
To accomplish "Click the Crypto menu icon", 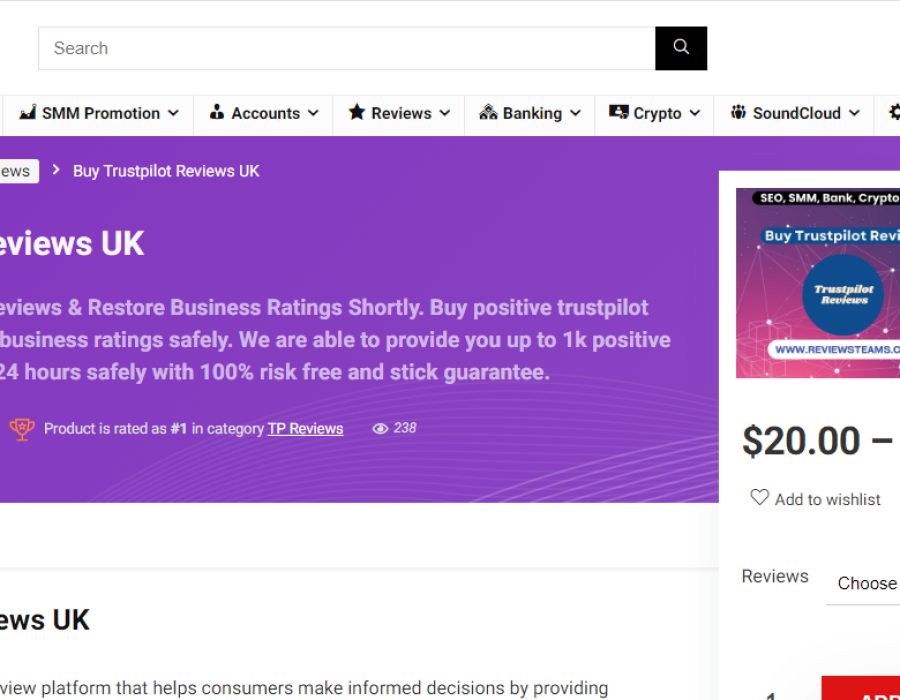I will [x=619, y=113].
